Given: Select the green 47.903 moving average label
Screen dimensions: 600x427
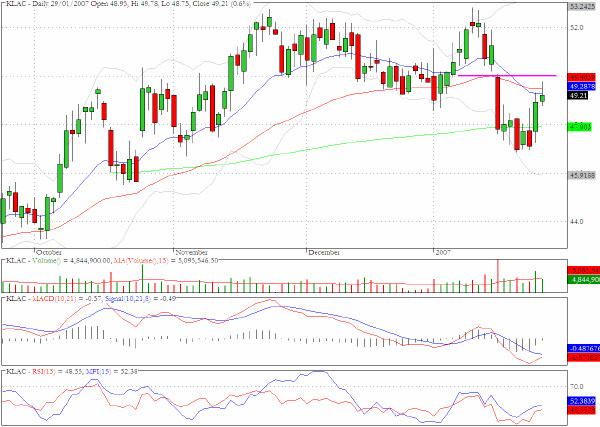Looking at the screenshot, I should [580, 127].
